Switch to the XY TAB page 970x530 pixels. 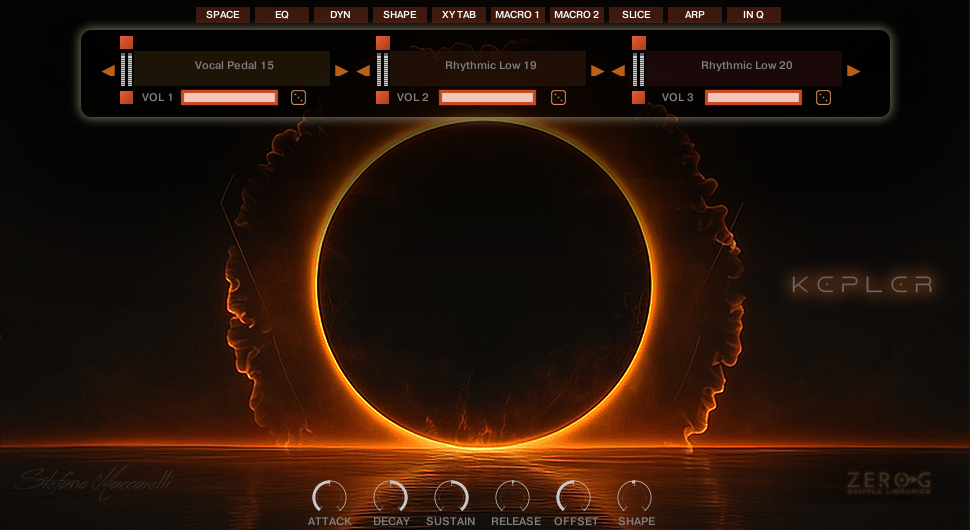(x=458, y=15)
